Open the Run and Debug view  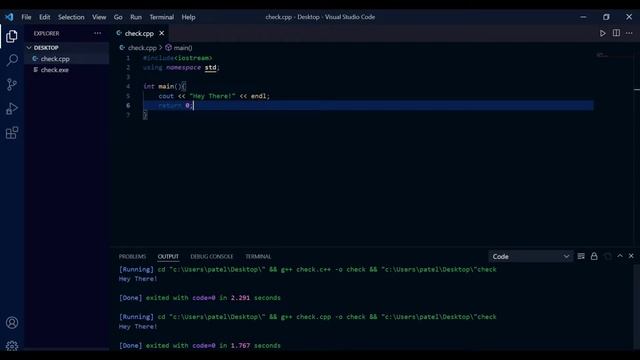(x=12, y=109)
